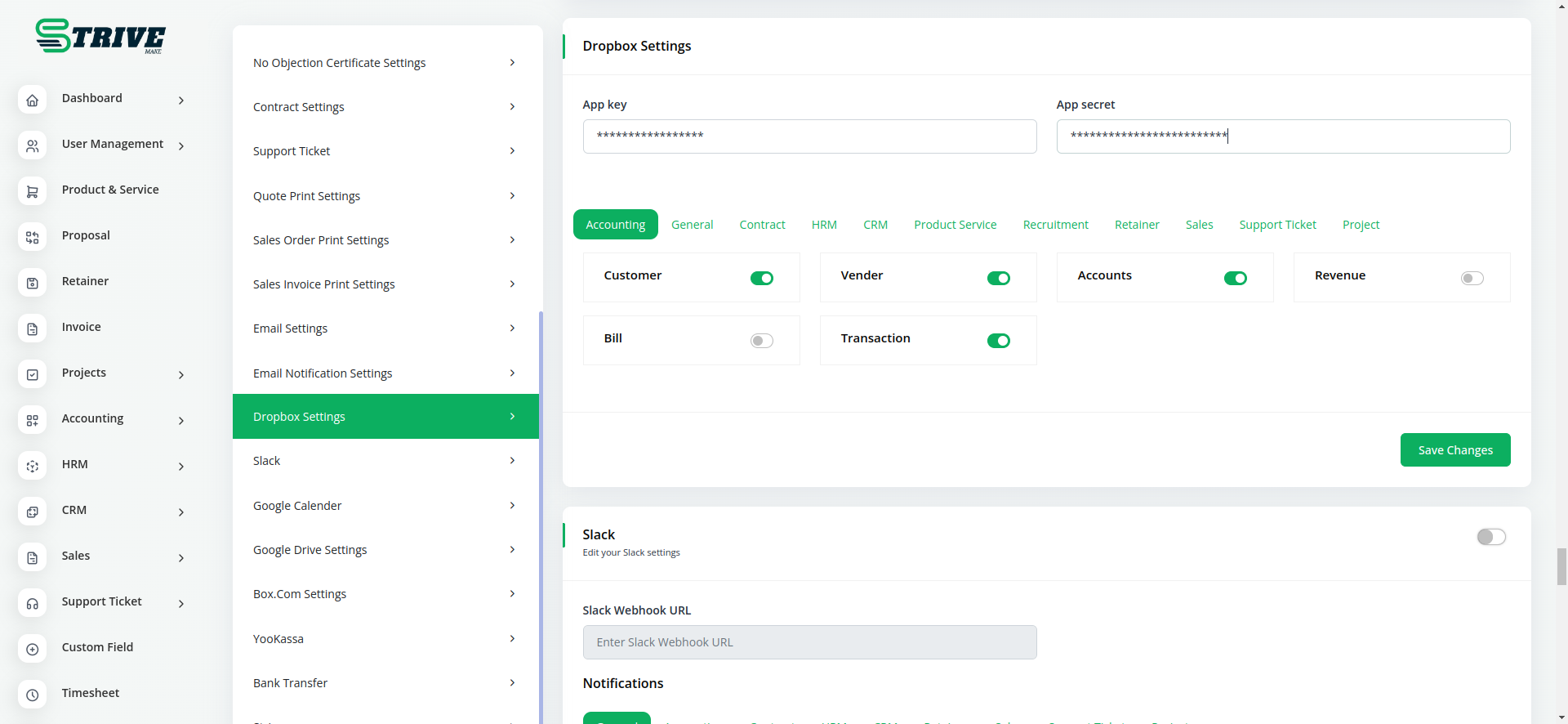Viewport: 1568px width, 724px height.
Task: Click the Invoice document icon
Action: 32,328
